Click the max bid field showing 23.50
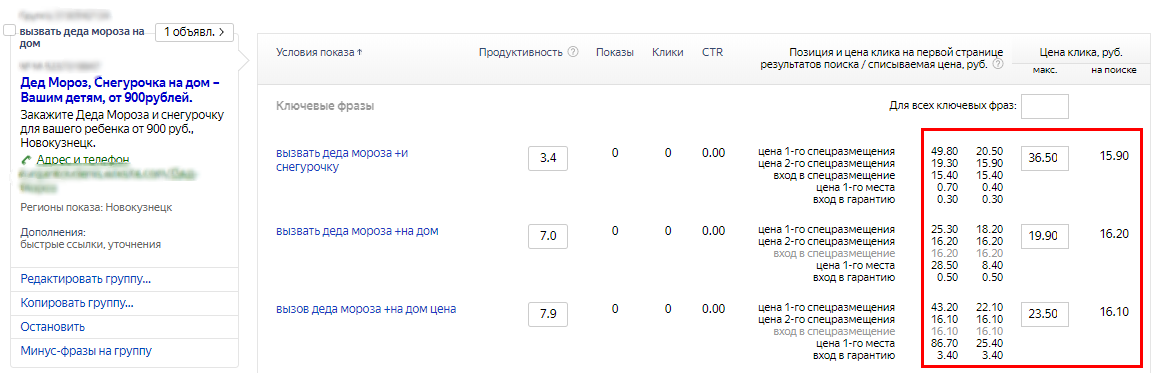The image size is (1156, 373). point(1045,314)
